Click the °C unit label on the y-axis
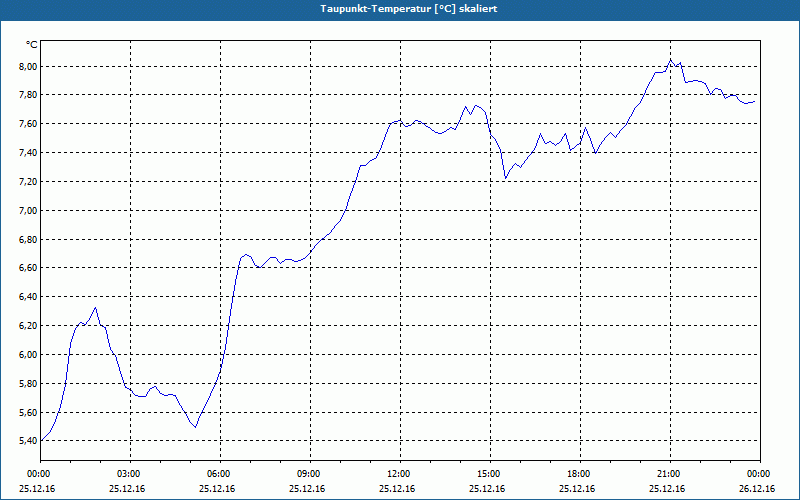The width and height of the screenshot is (800, 500). click(31, 45)
